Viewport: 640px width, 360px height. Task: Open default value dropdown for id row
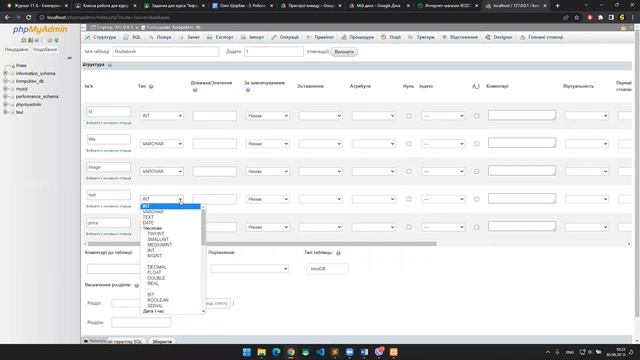pos(268,116)
